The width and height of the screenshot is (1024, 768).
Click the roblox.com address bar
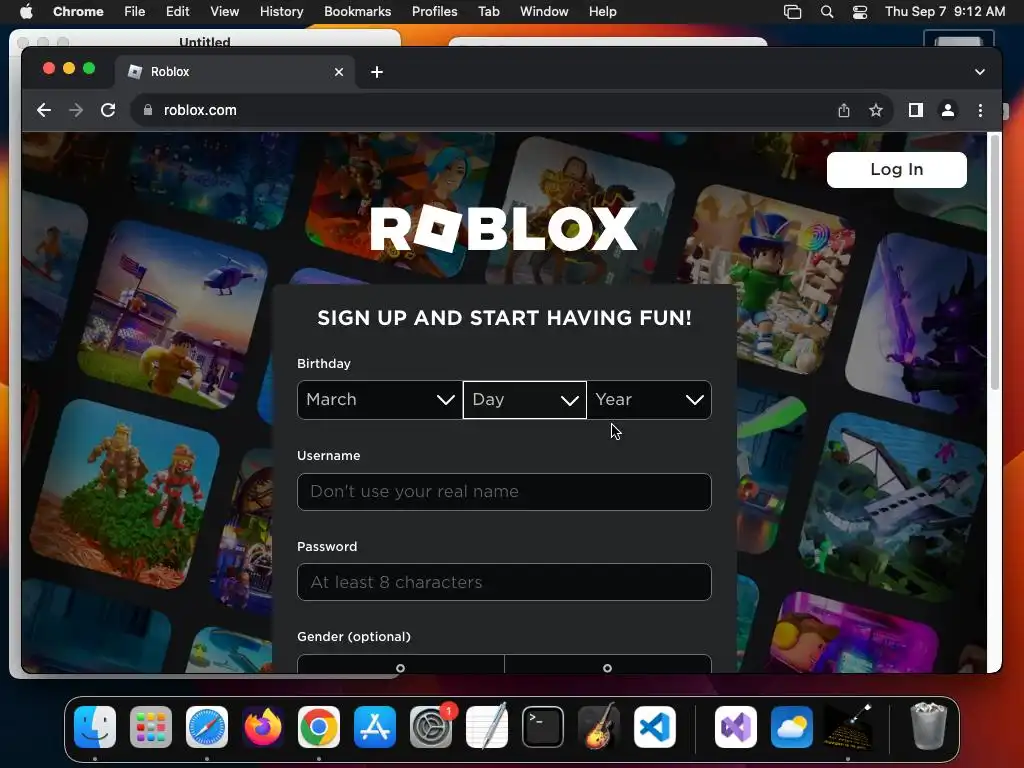click(483, 110)
